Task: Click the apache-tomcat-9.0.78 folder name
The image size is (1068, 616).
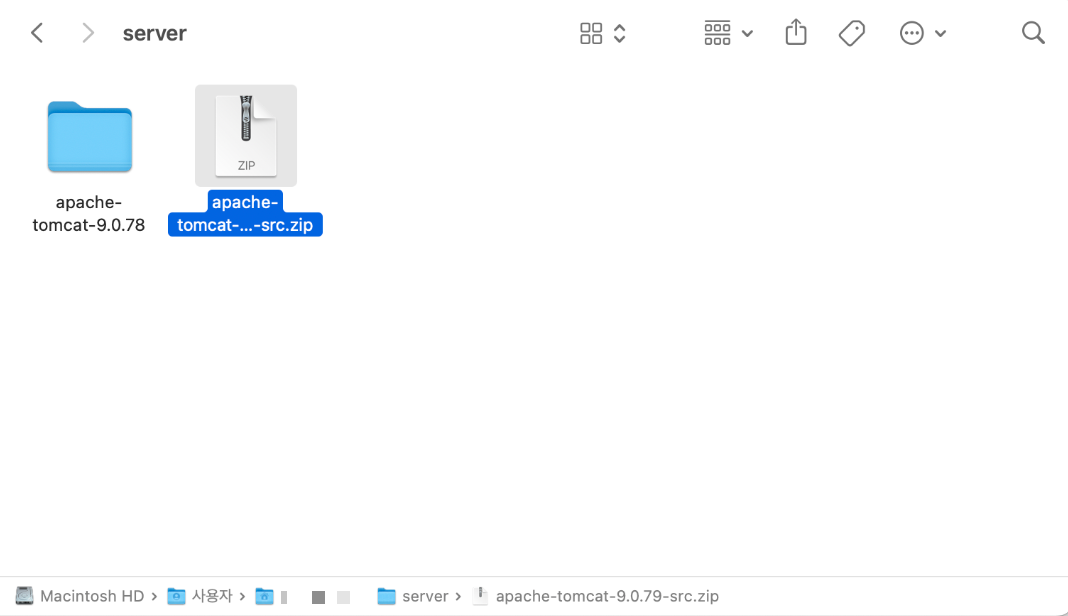Action: [x=89, y=213]
